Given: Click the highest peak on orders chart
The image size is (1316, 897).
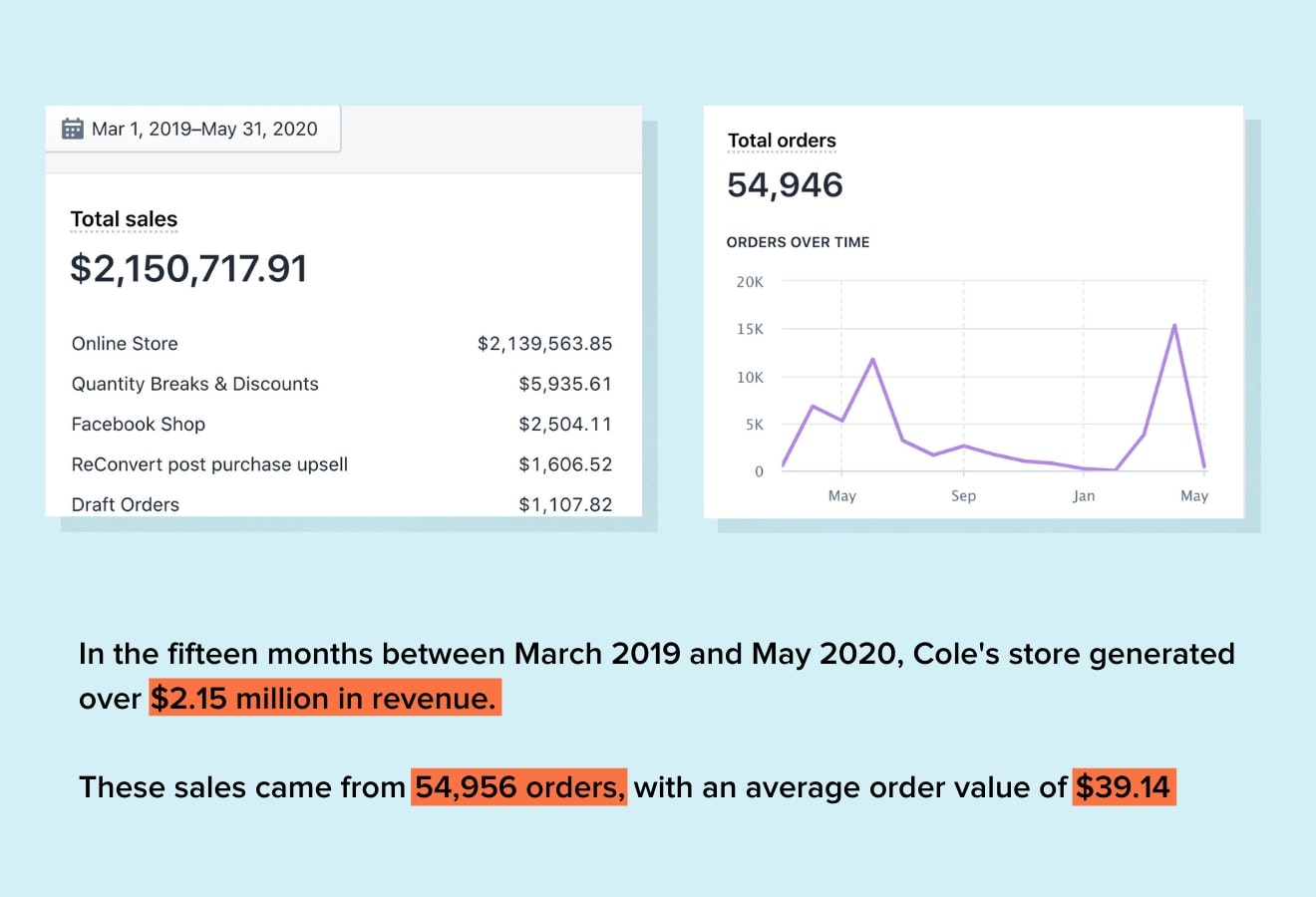Looking at the screenshot, I should tap(1174, 325).
